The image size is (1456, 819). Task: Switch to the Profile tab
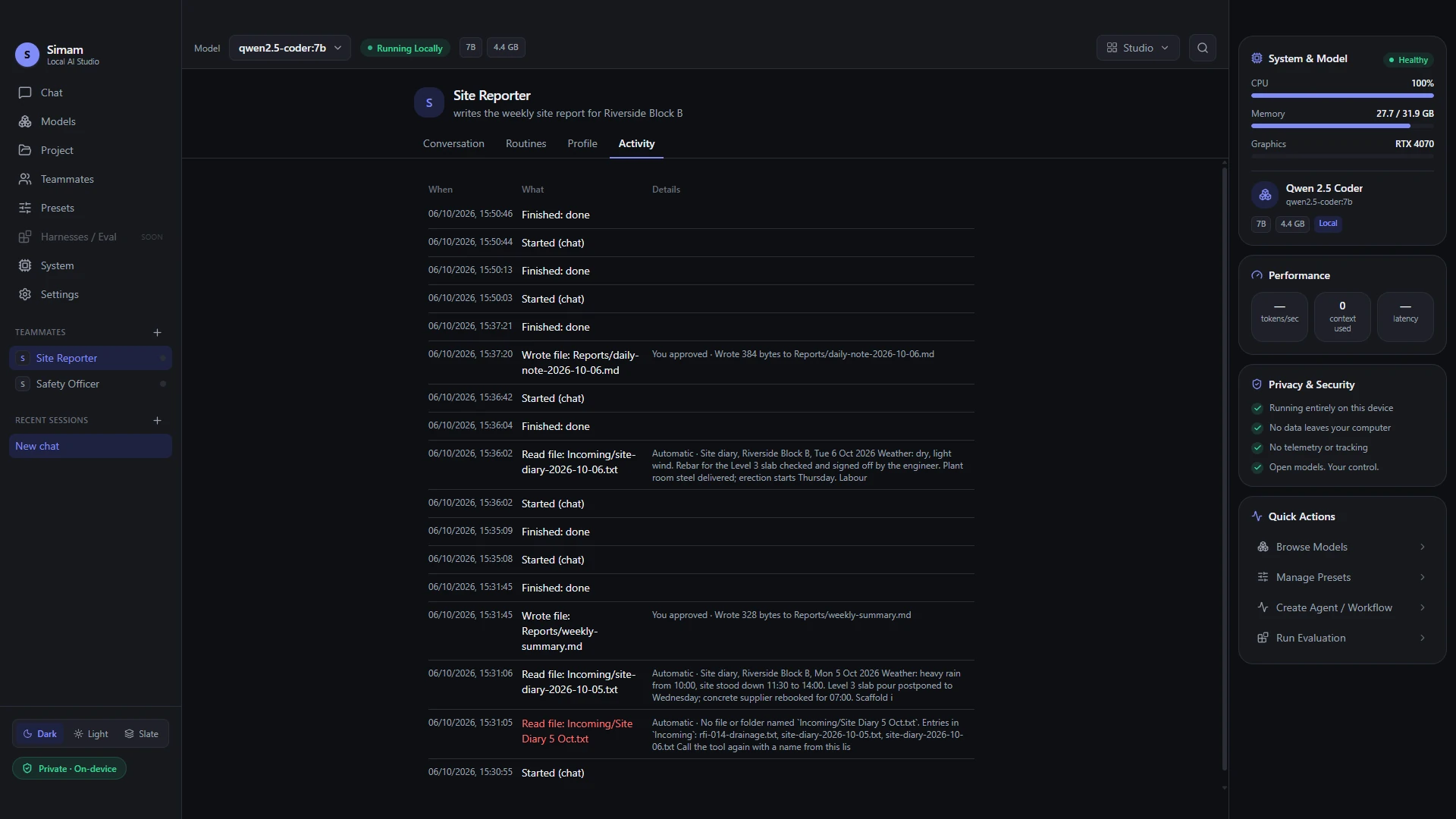[582, 143]
